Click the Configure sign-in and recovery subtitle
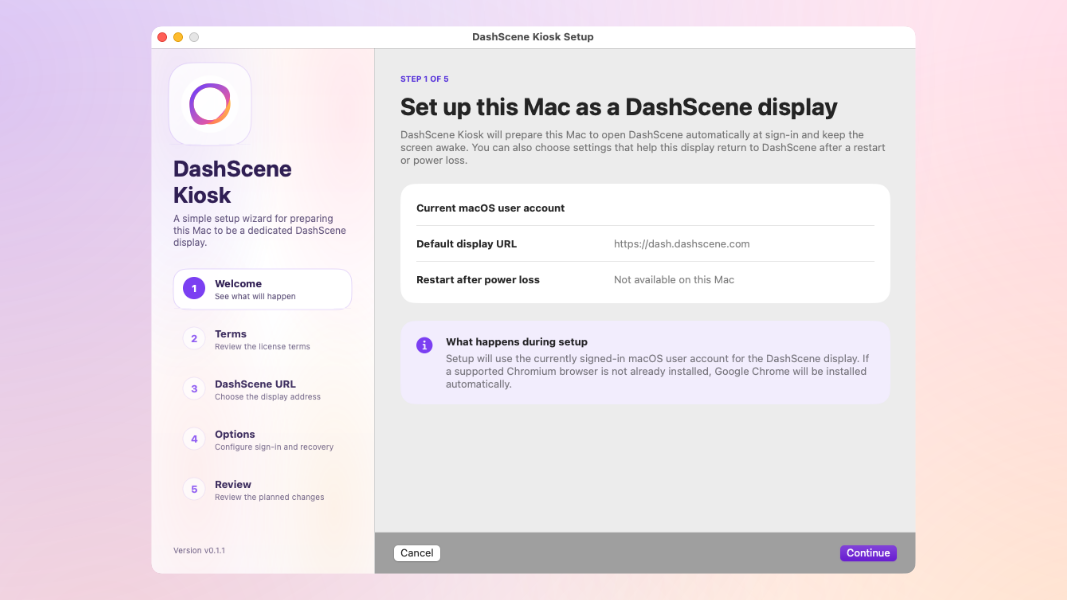Image resolution: width=1067 pixels, height=600 pixels. 274,447
